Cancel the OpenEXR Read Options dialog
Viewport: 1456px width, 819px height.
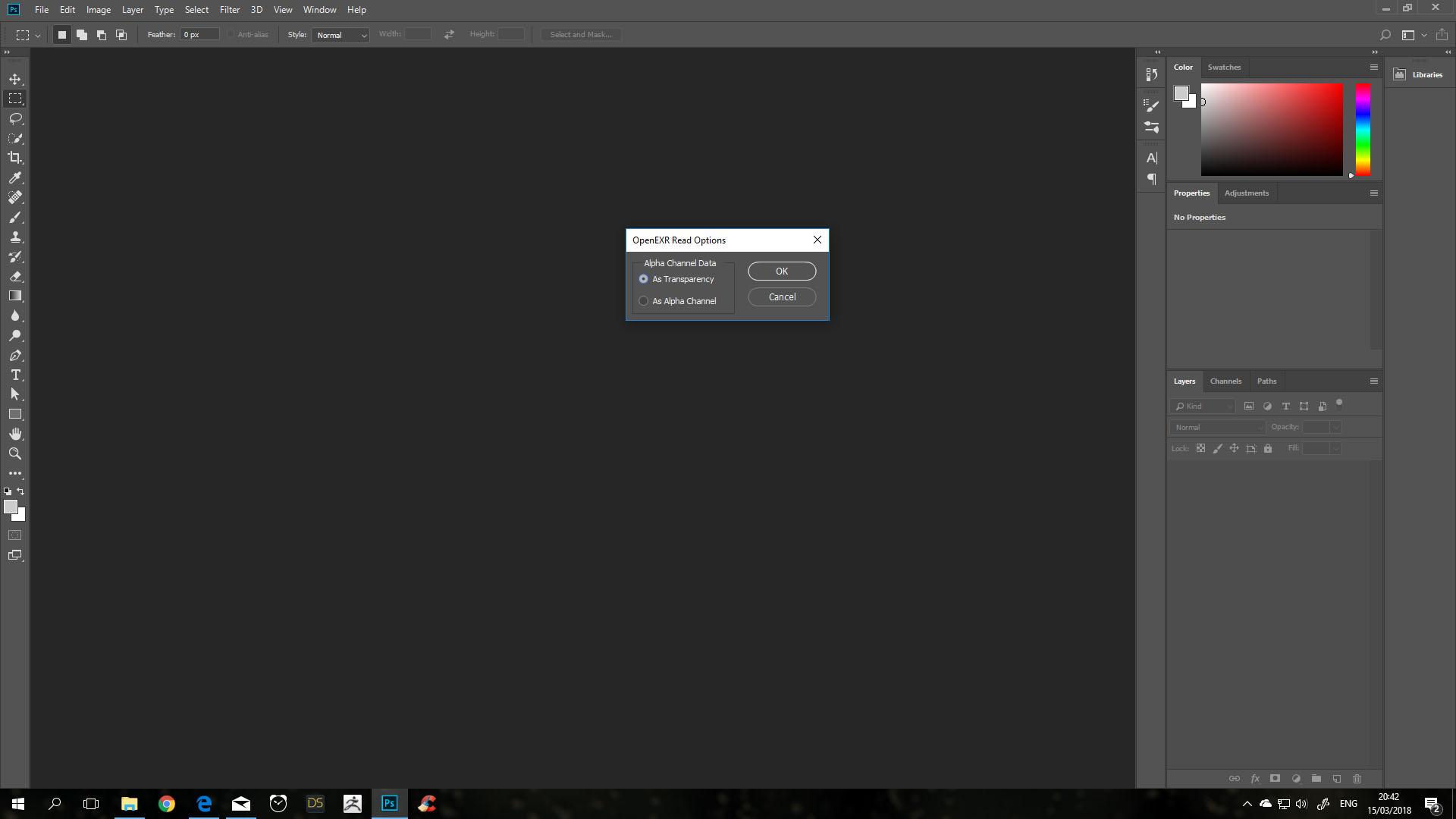click(782, 297)
